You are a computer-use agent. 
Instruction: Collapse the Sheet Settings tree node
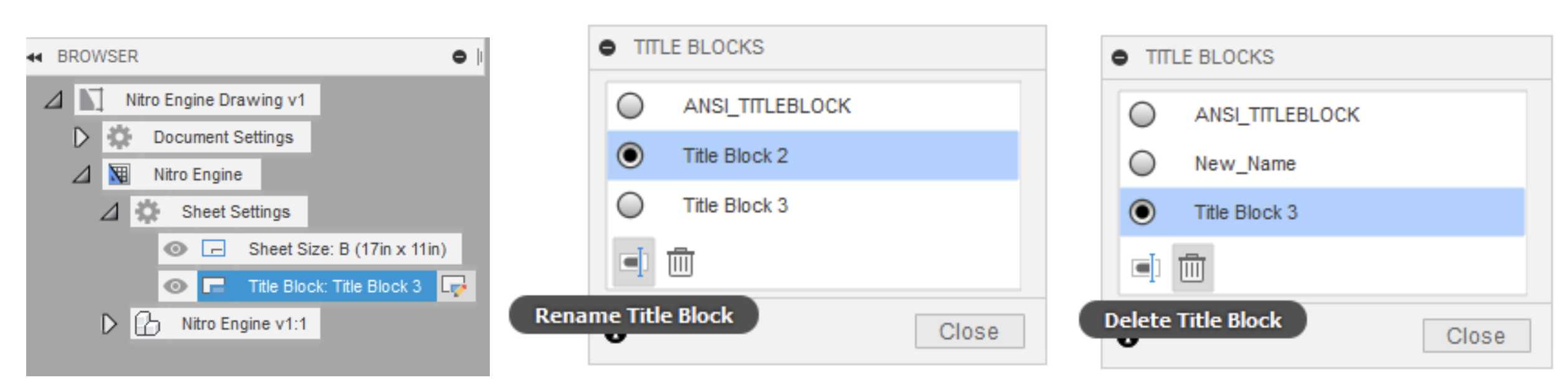point(110,212)
